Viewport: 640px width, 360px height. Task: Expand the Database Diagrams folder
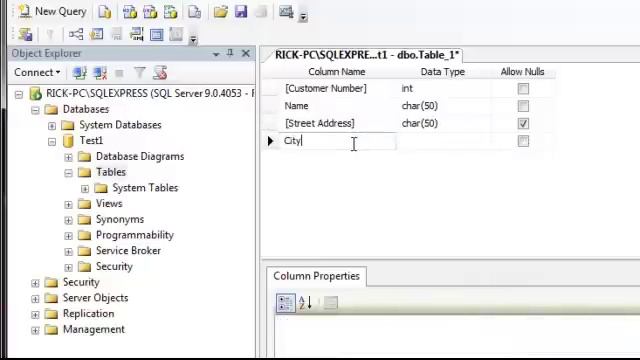point(68,157)
